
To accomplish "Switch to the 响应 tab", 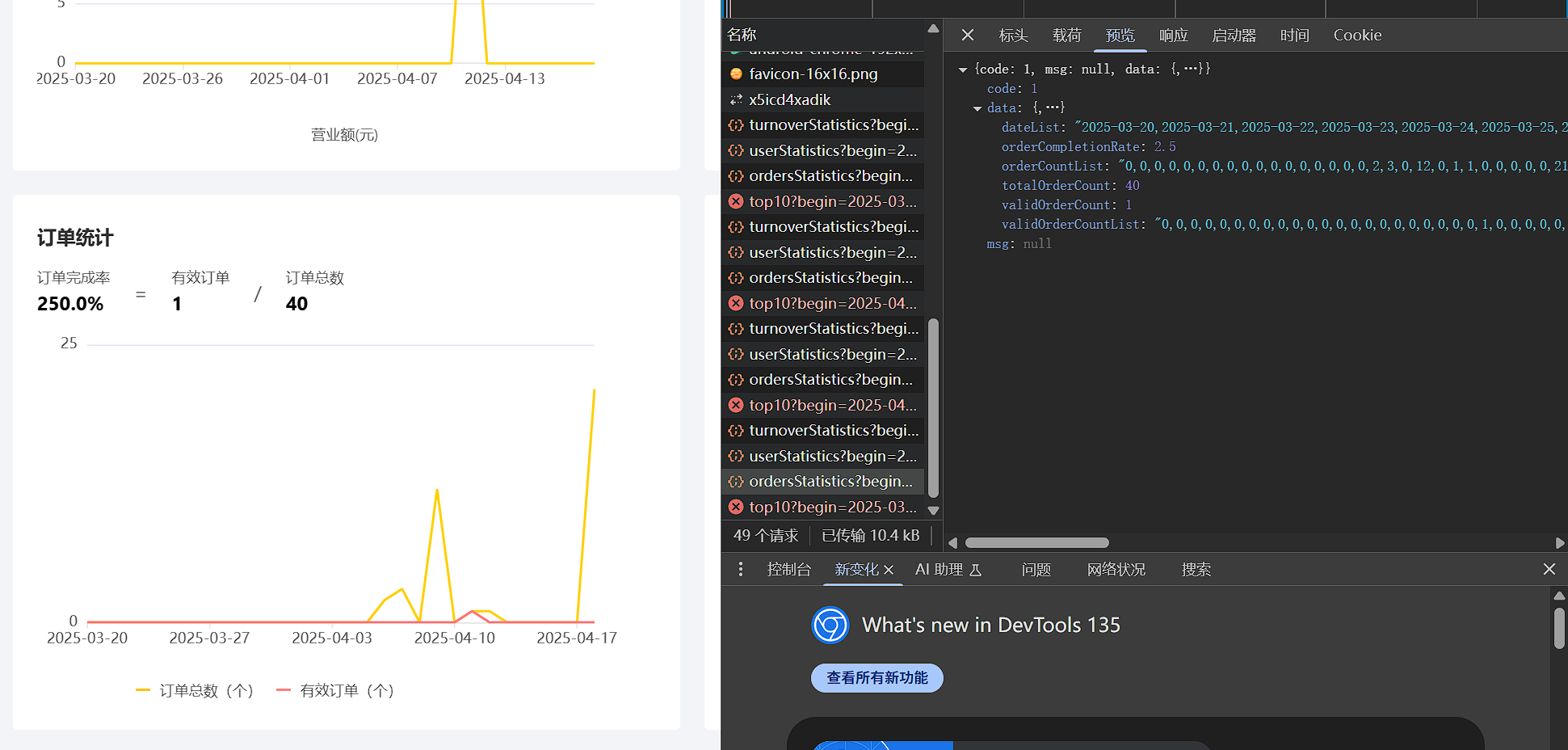I will tap(1173, 35).
